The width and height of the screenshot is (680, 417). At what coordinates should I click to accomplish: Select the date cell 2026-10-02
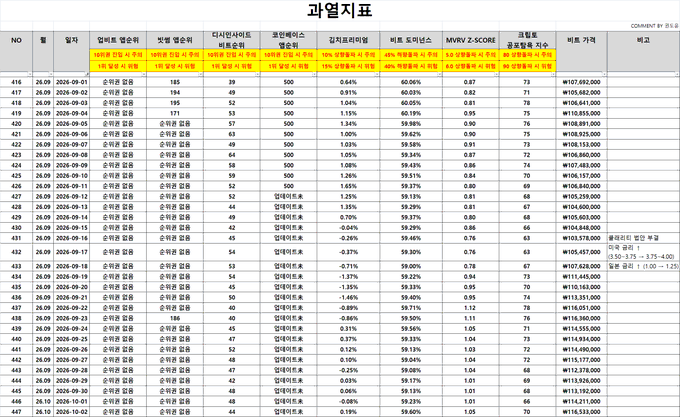click(x=72, y=412)
